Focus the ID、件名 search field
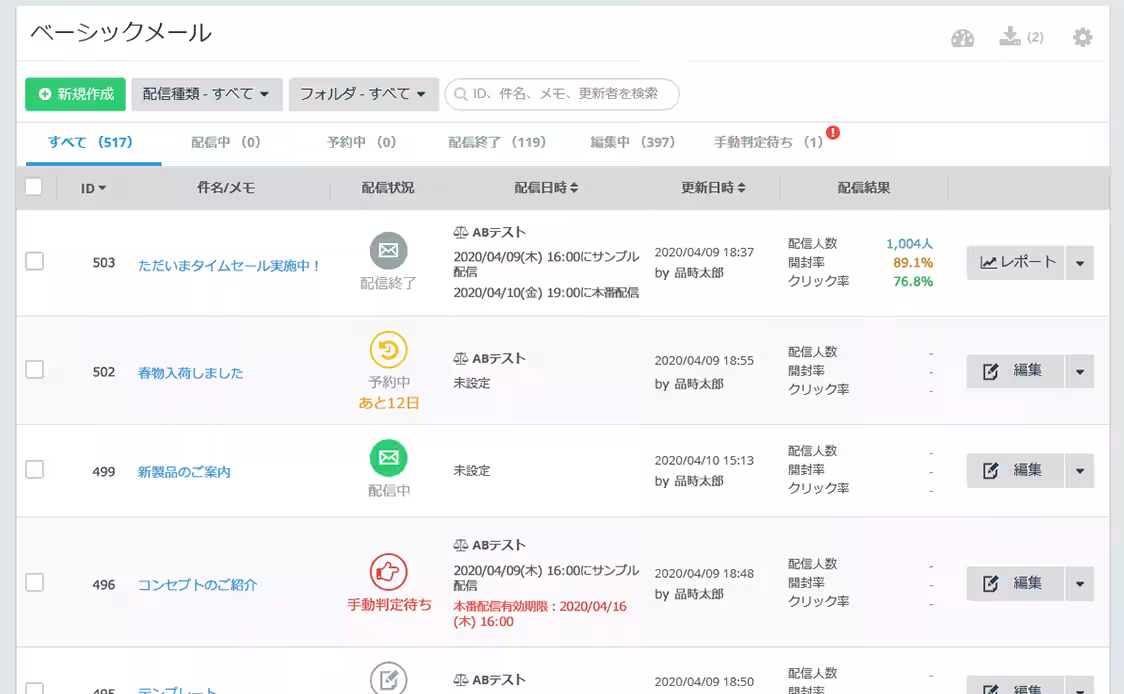1124x694 pixels. (x=565, y=94)
